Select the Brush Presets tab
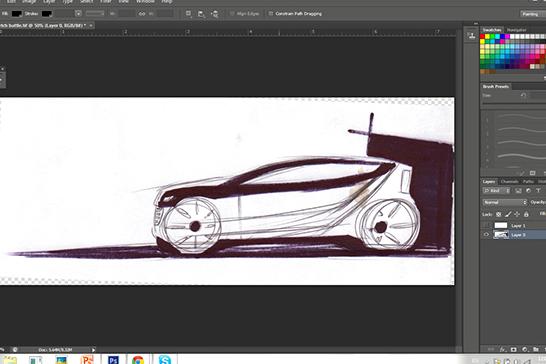This screenshot has width=546, height=364. click(496, 86)
